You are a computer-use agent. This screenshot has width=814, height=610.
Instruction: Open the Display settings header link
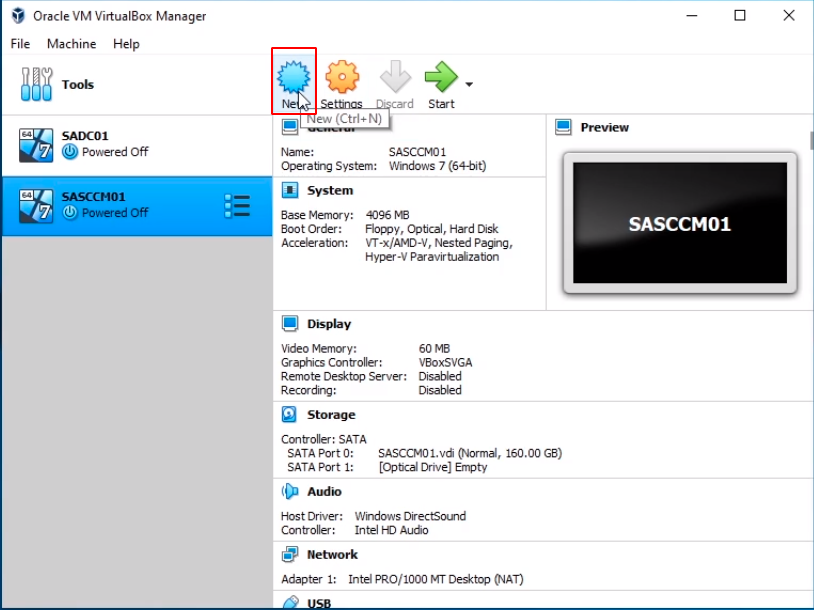329,324
